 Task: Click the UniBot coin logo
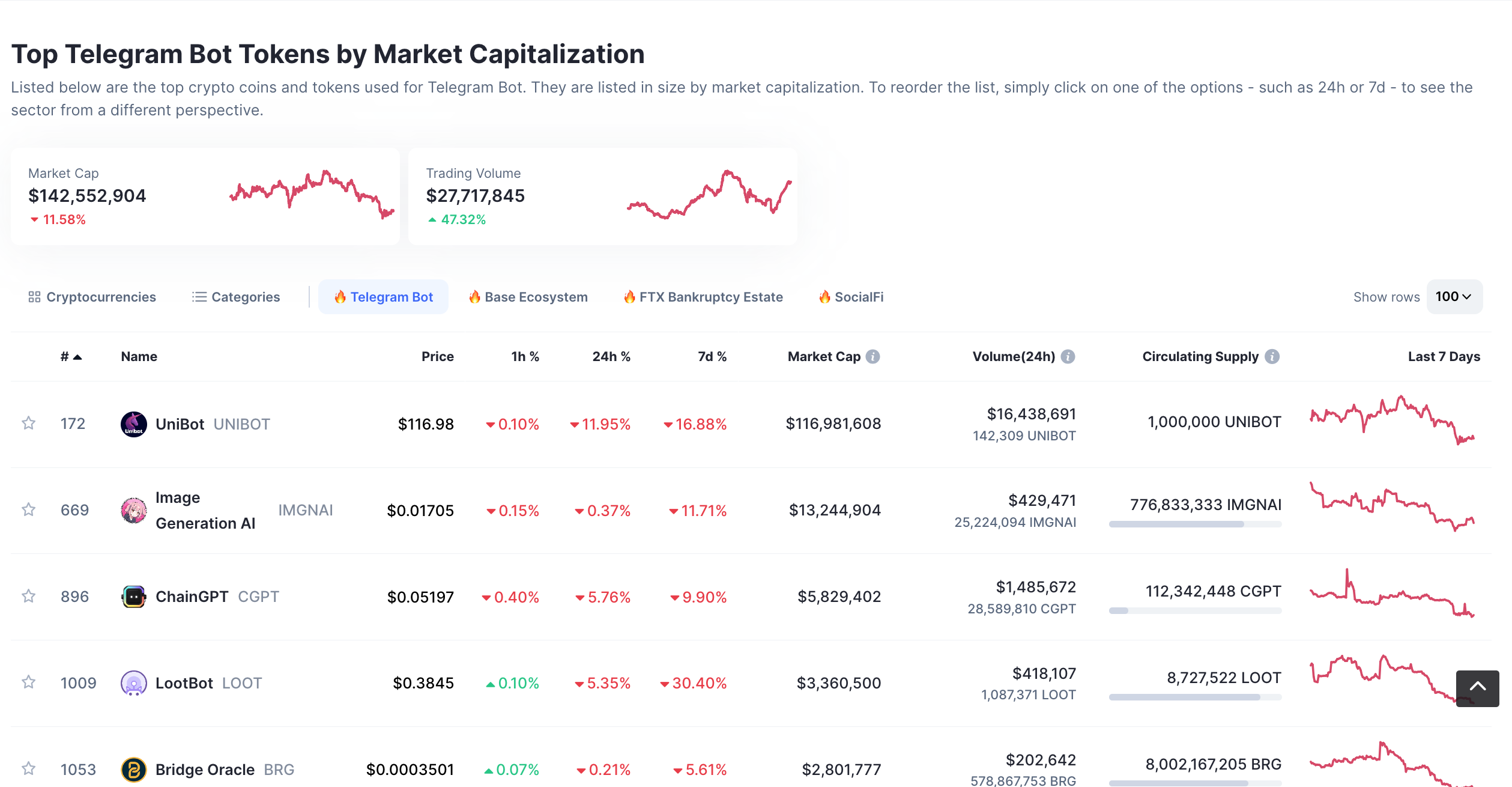pos(134,424)
